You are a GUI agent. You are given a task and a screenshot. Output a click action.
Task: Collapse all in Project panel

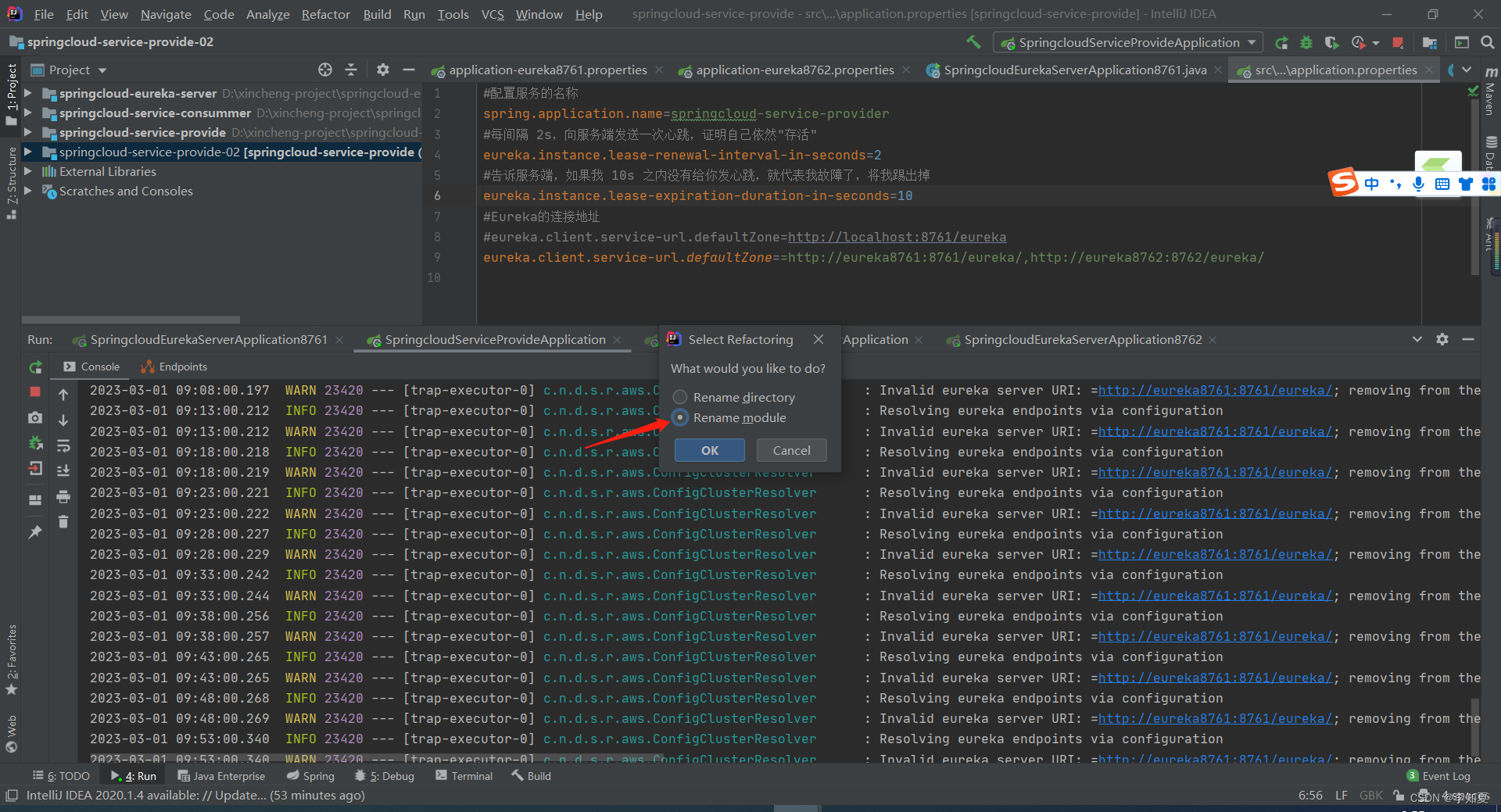351,70
